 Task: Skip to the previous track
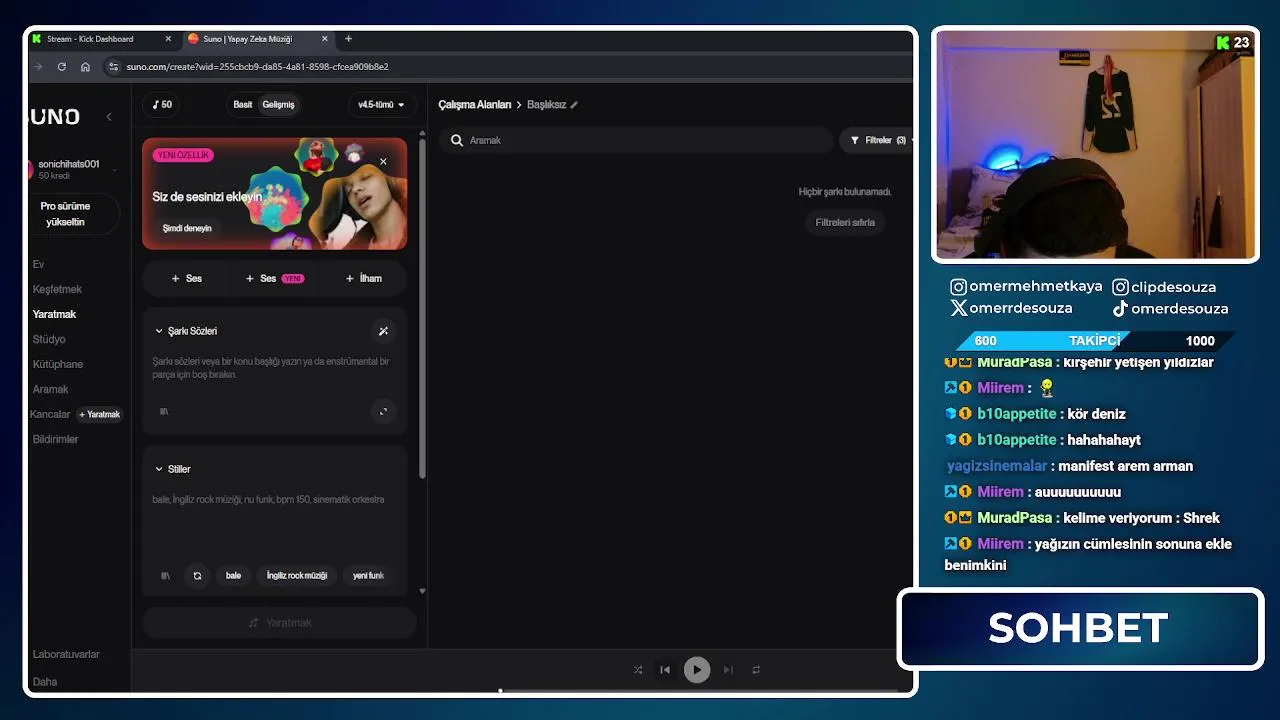pos(665,670)
